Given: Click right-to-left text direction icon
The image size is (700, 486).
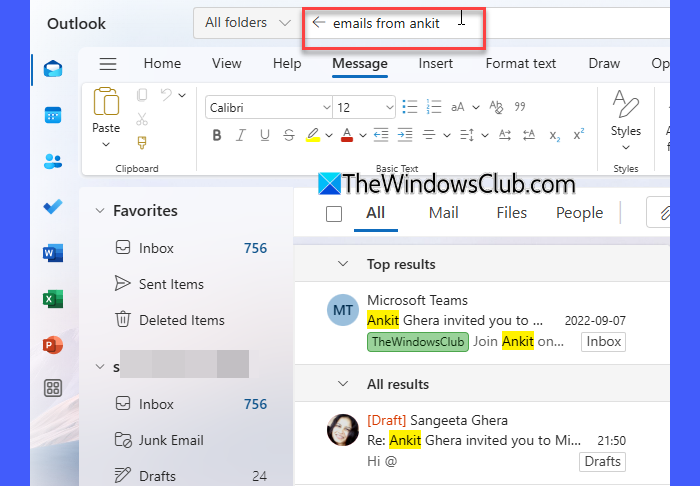Looking at the screenshot, I should [529, 134].
